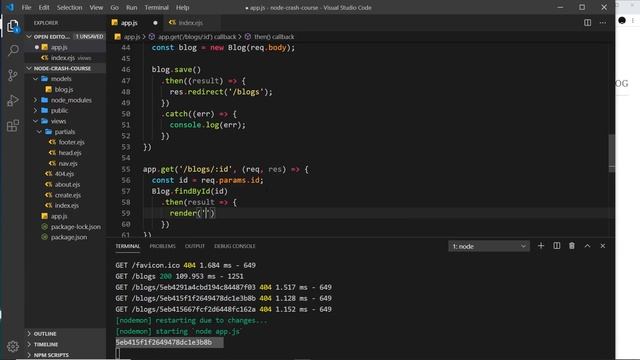Split the editor to the right
This screenshot has height=360, width=640.
tap(587, 23)
